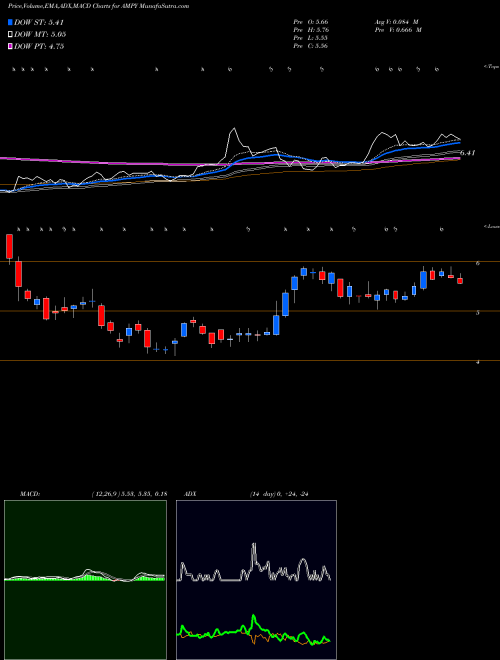The width and height of the screenshot is (500, 660).
Task: Click the 'Pre V: 0.666 M' volume text
Action: click(399, 30)
